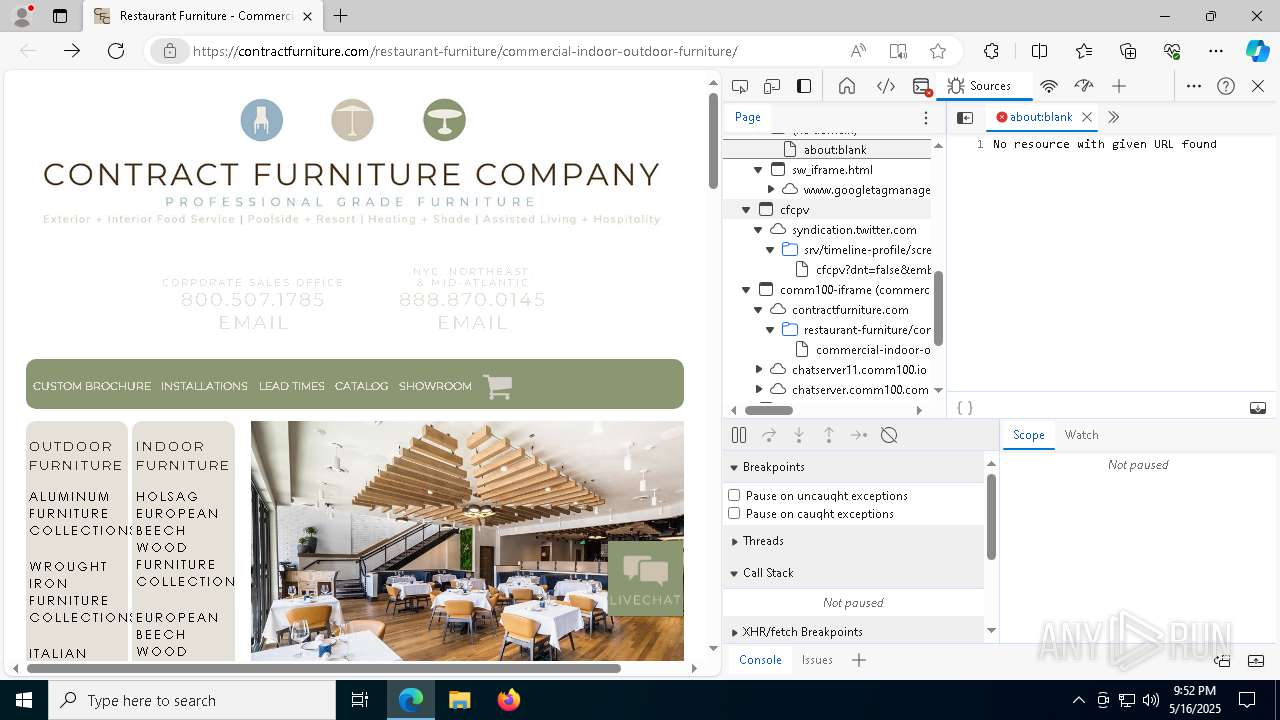This screenshot has height=720, width=1280.
Task: Click the umbrella circle logo icon
Action: tap(352, 120)
